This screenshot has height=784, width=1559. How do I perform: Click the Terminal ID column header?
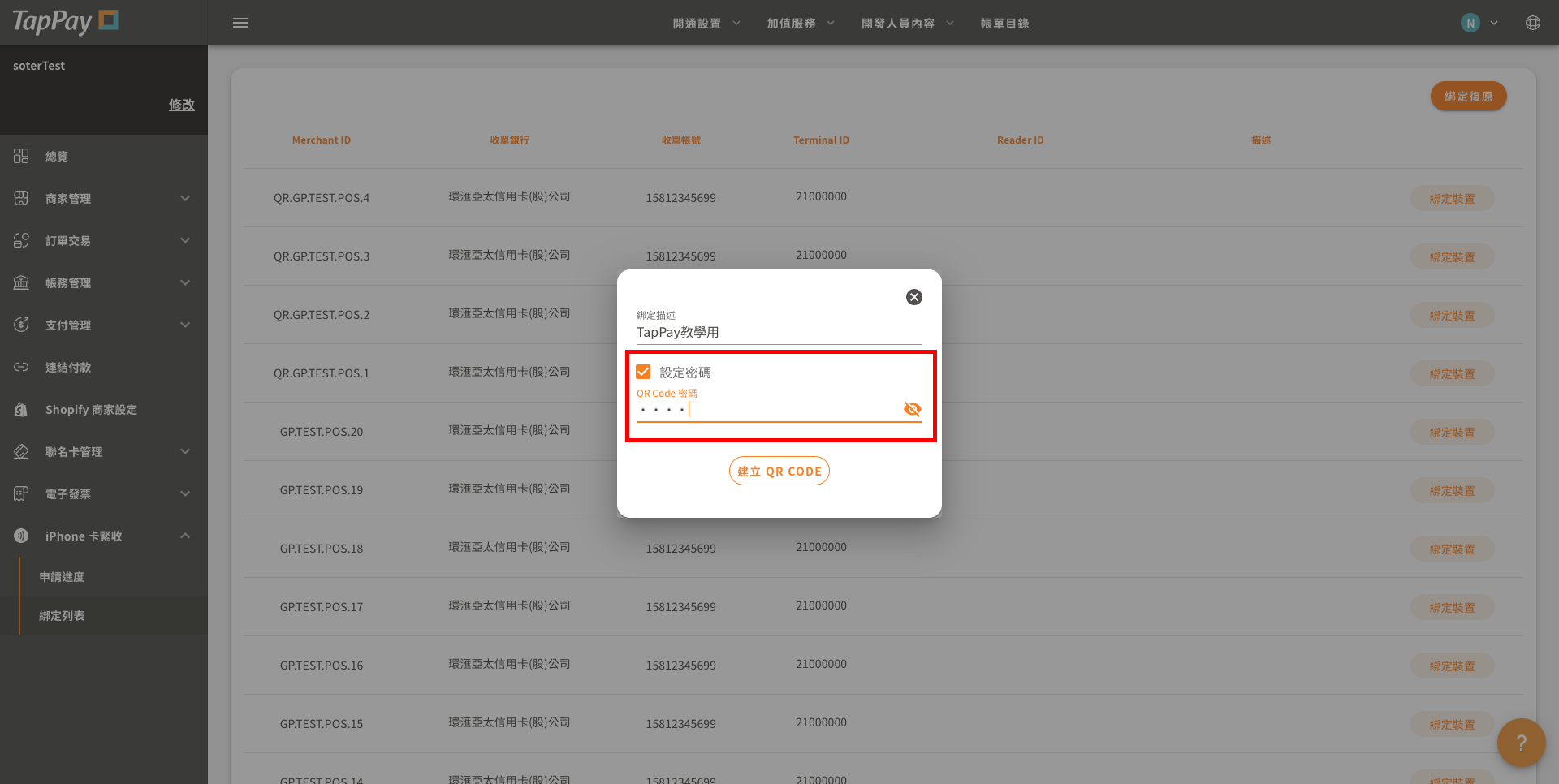coord(821,140)
